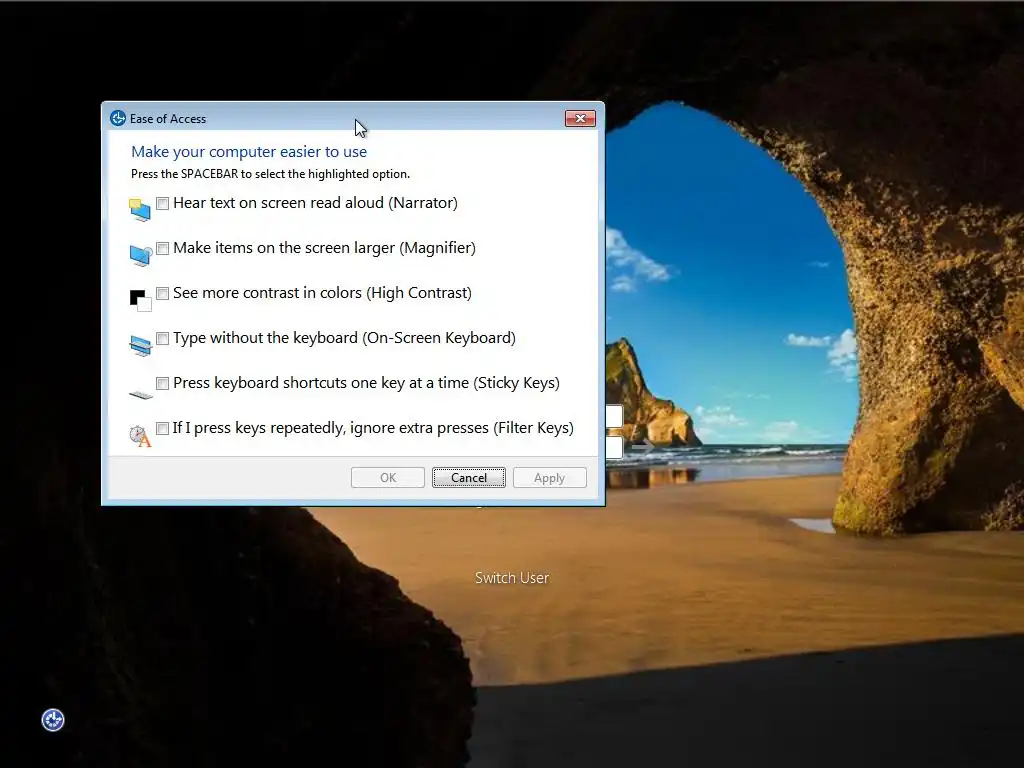This screenshot has width=1024, height=768.
Task: Close the Ease of Access dialog
Action: pyautogui.click(x=580, y=118)
